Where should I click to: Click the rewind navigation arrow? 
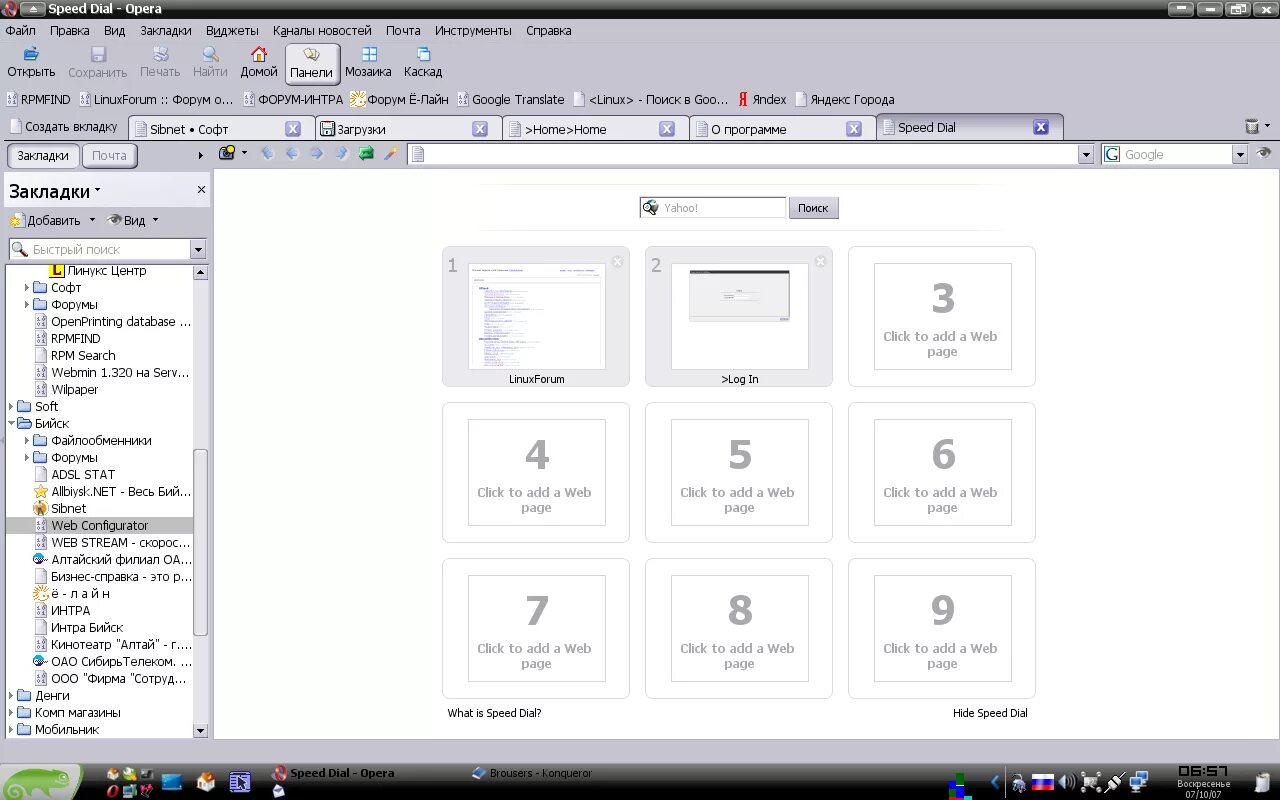pyautogui.click(x=267, y=154)
